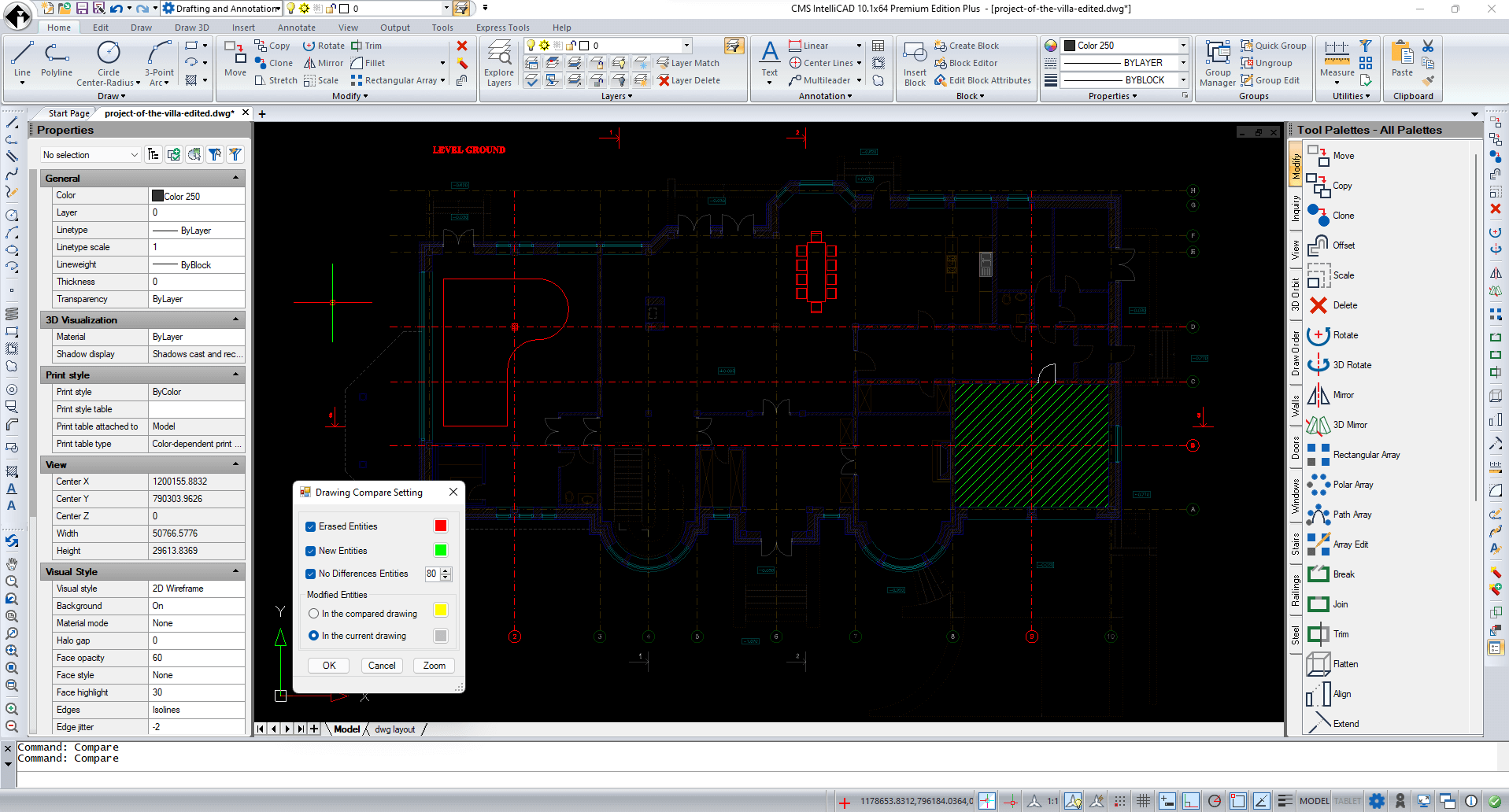This screenshot has height=812, width=1509.
Task: Select the Trim modify tool
Action: click(x=367, y=45)
